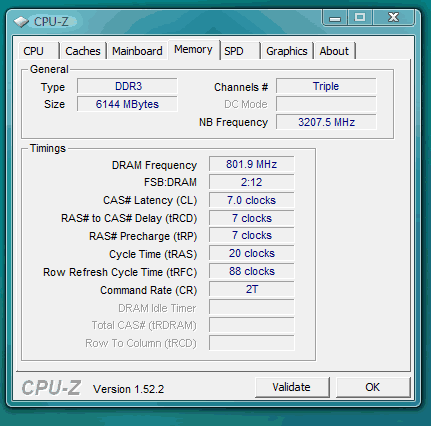Click the empty Total CAS# (tRDRAM) field

tap(252, 325)
